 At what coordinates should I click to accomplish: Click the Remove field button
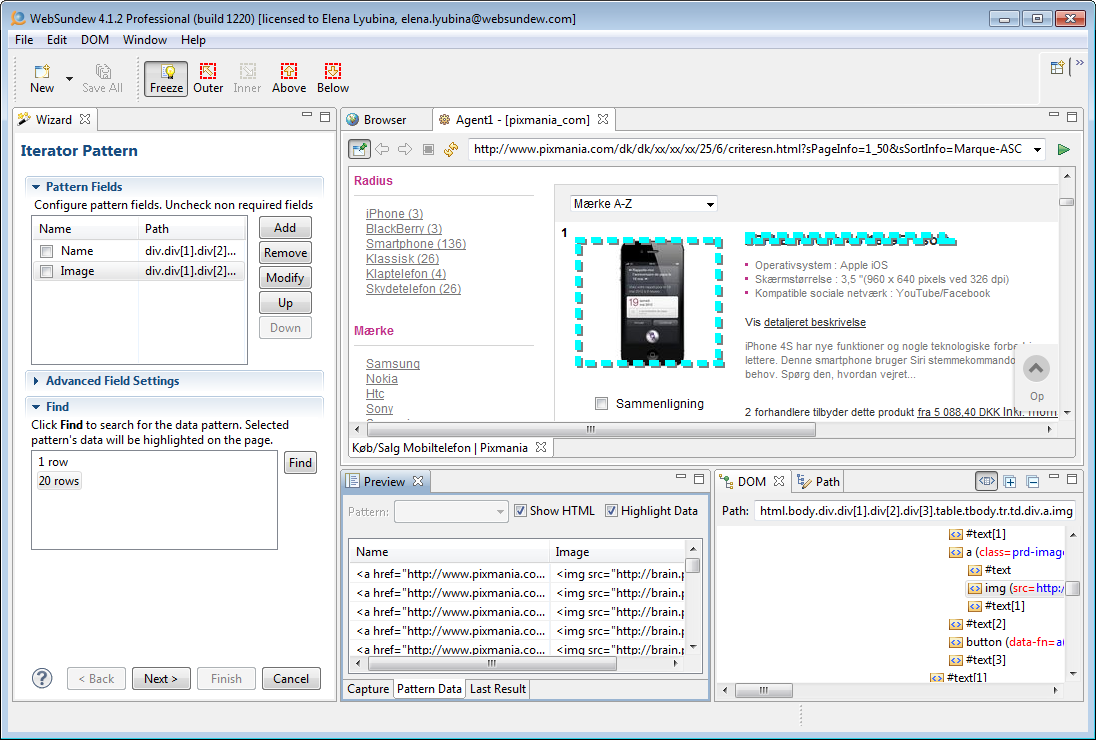coord(285,253)
